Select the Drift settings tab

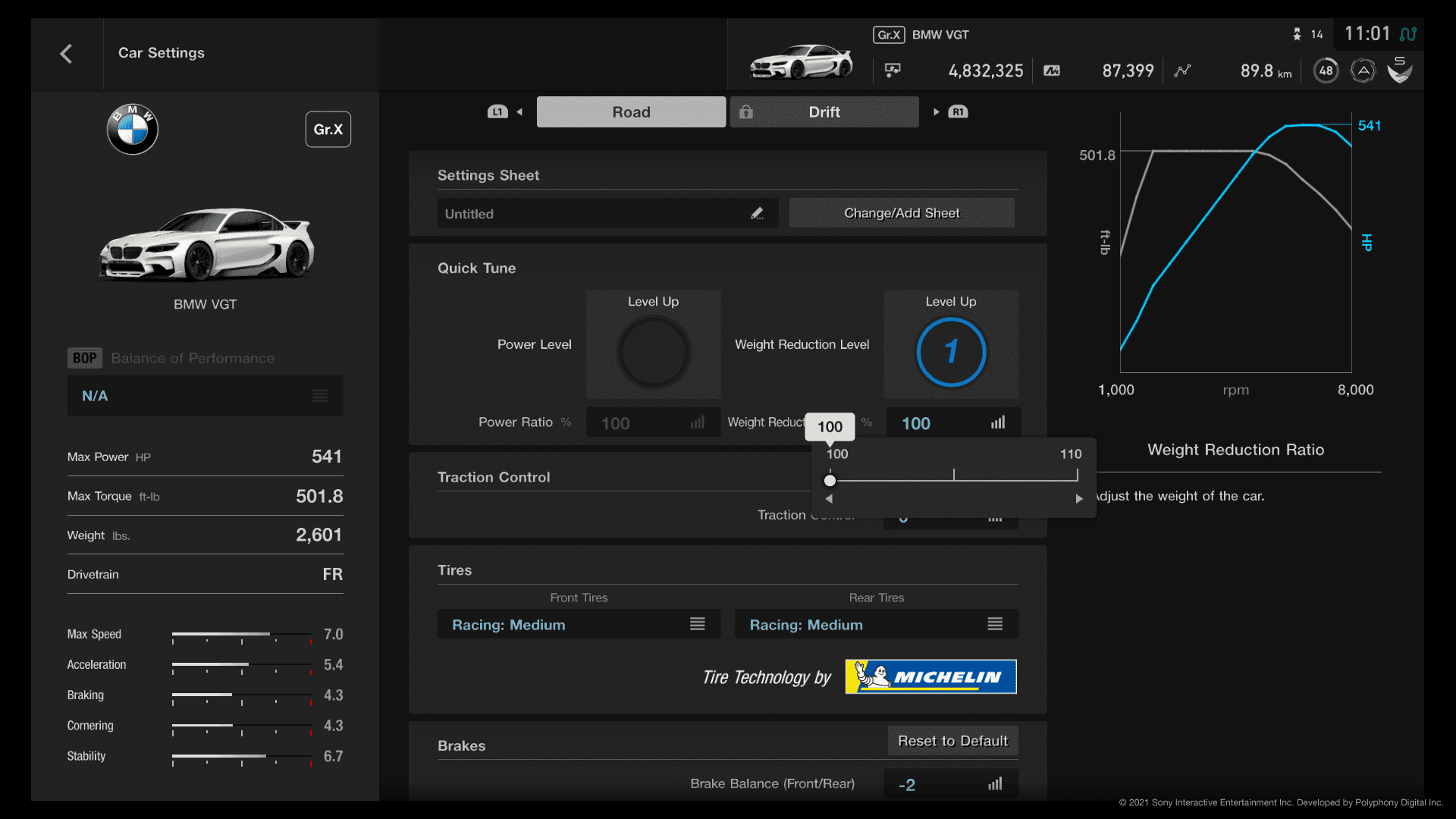click(824, 111)
